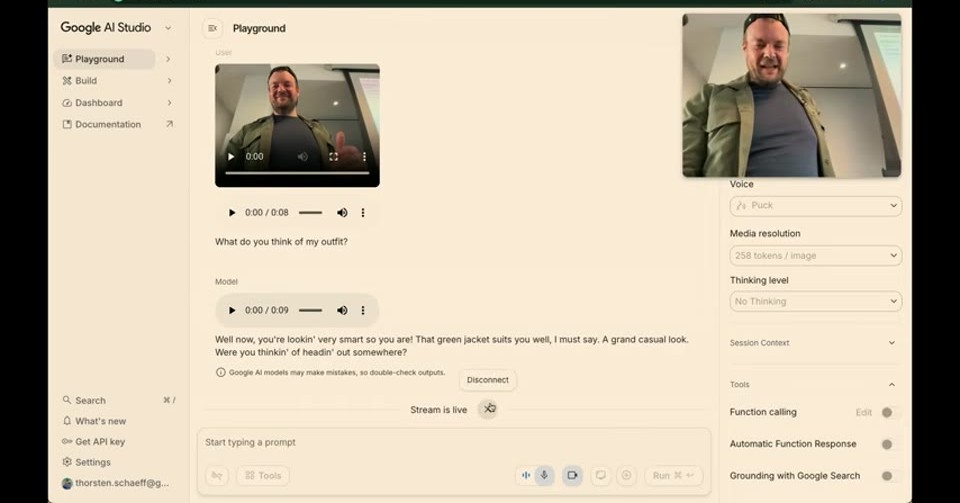Open more options on user audio clip
Screen dimensions: 960x503
click(362, 212)
